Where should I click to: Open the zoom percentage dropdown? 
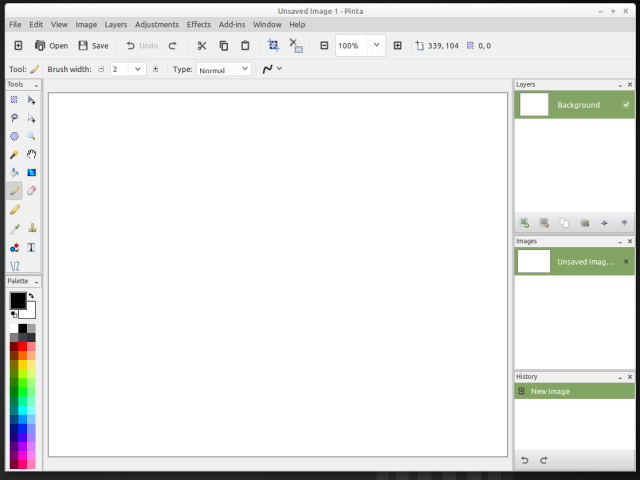(376, 45)
